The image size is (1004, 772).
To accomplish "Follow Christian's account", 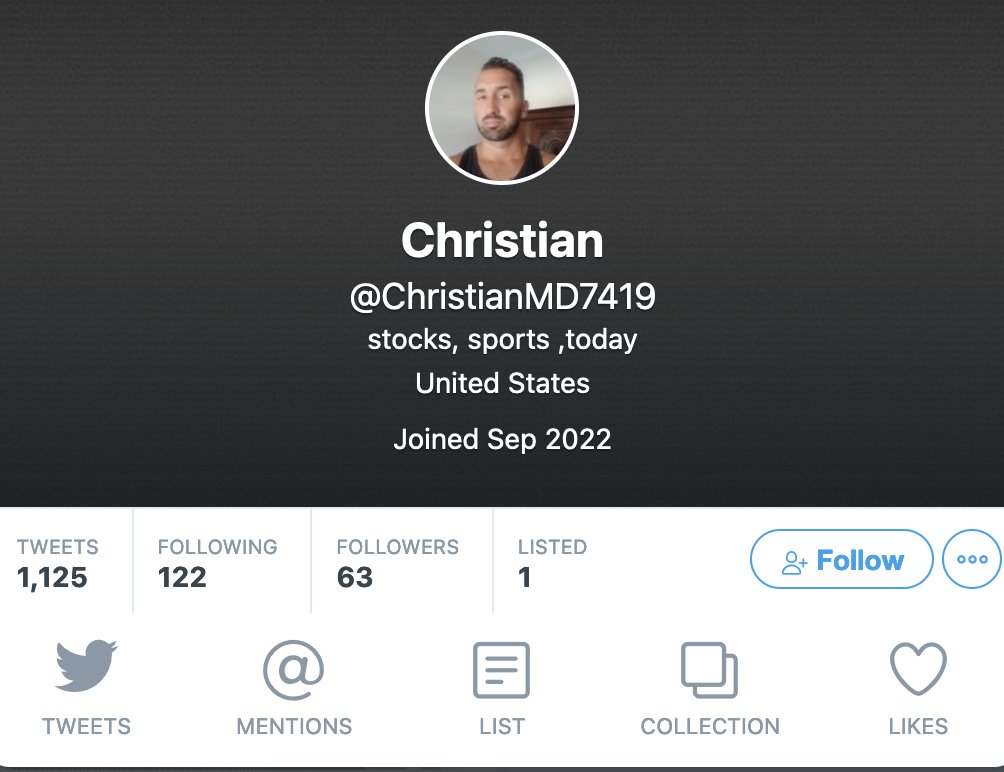I will pyautogui.click(x=841, y=559).
